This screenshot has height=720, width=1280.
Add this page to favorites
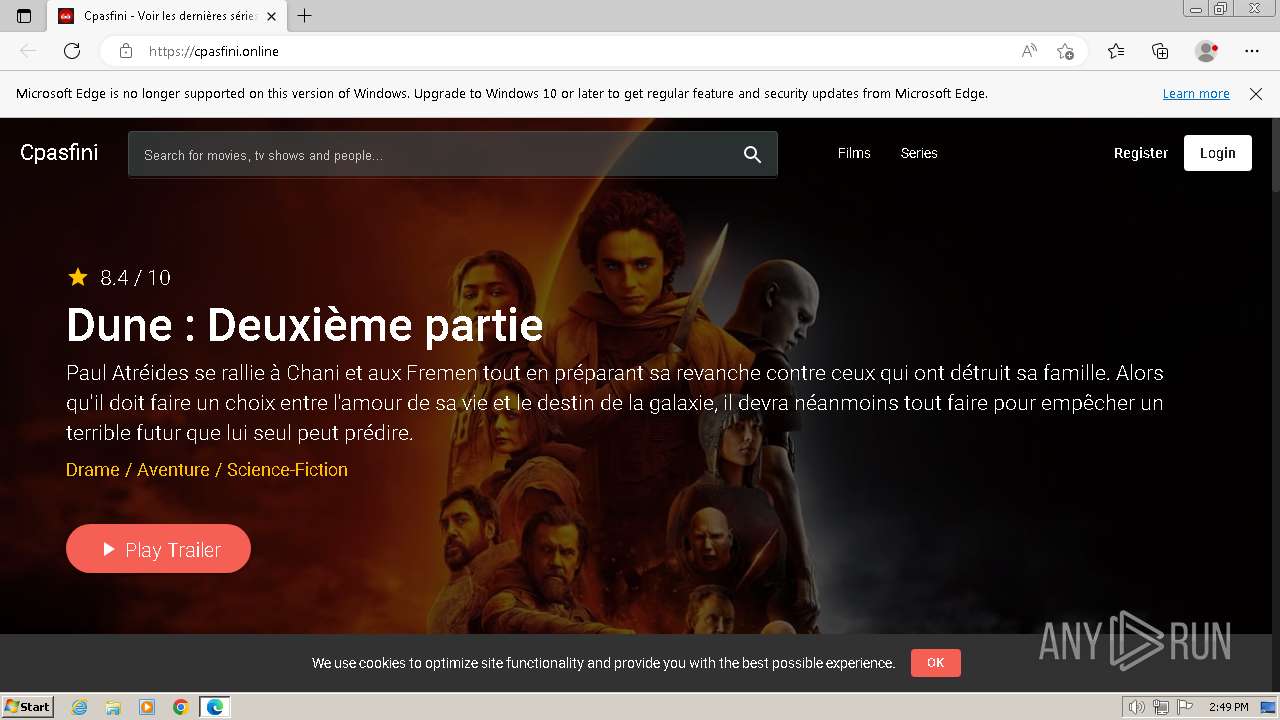click(x=1065, y=51)
